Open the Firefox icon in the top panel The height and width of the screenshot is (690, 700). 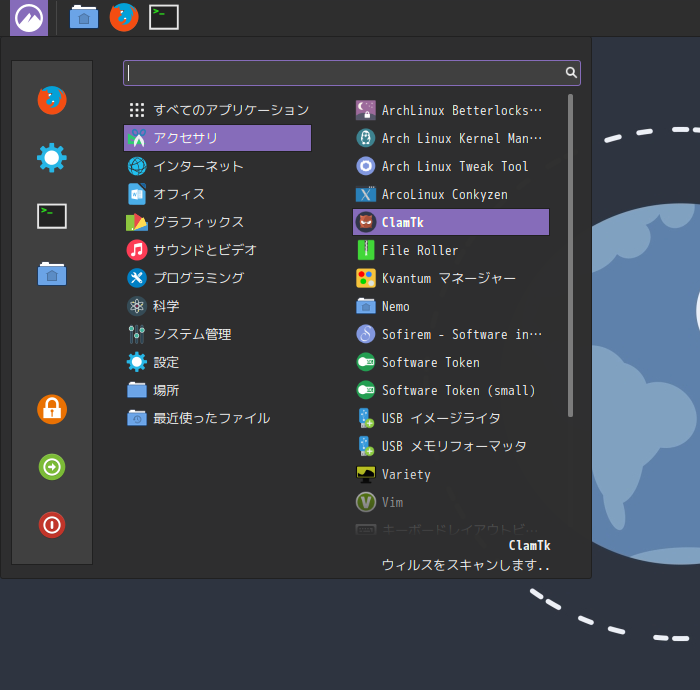(124, 17)
